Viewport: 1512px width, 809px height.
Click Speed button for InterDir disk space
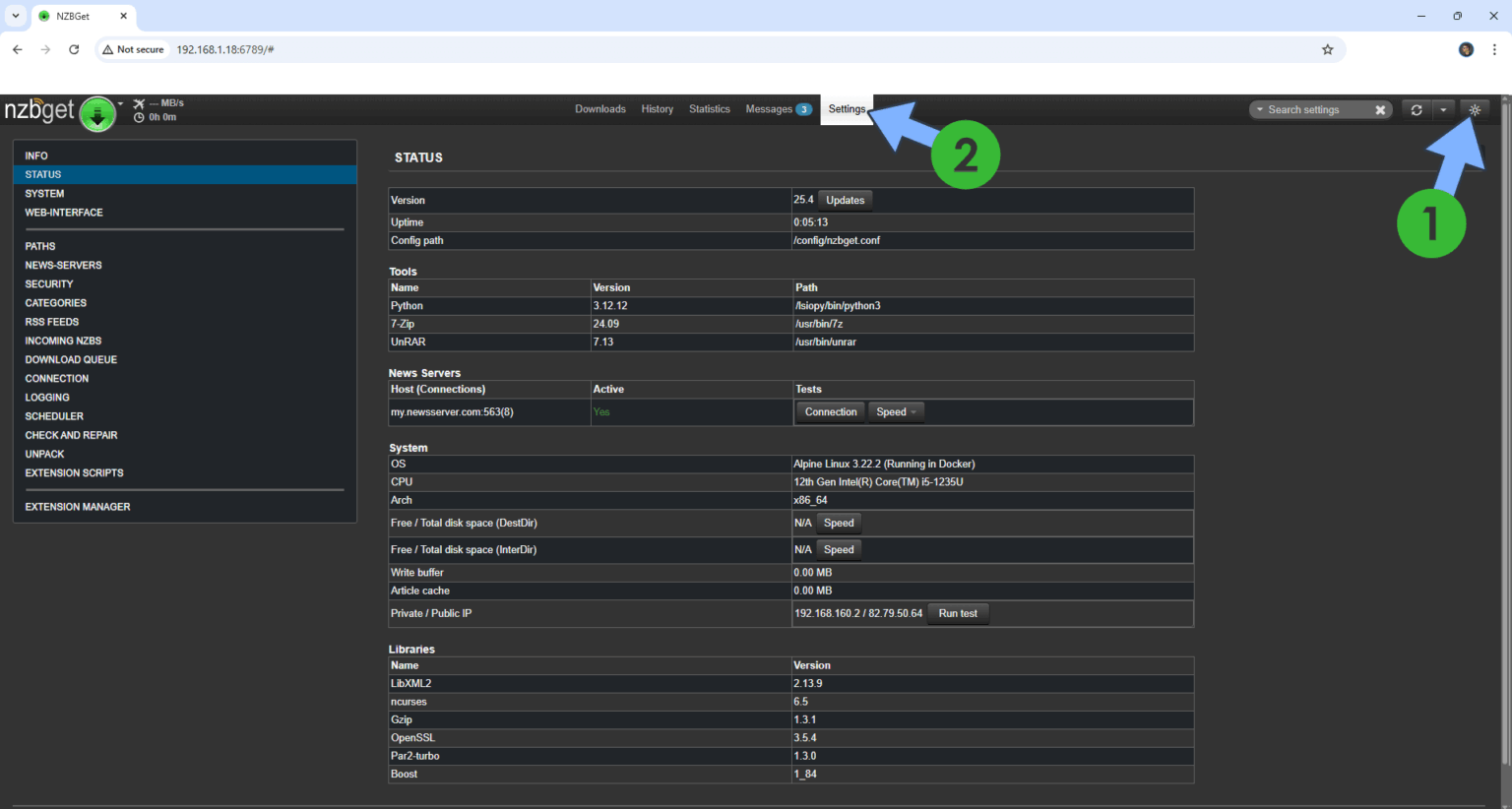839,550
